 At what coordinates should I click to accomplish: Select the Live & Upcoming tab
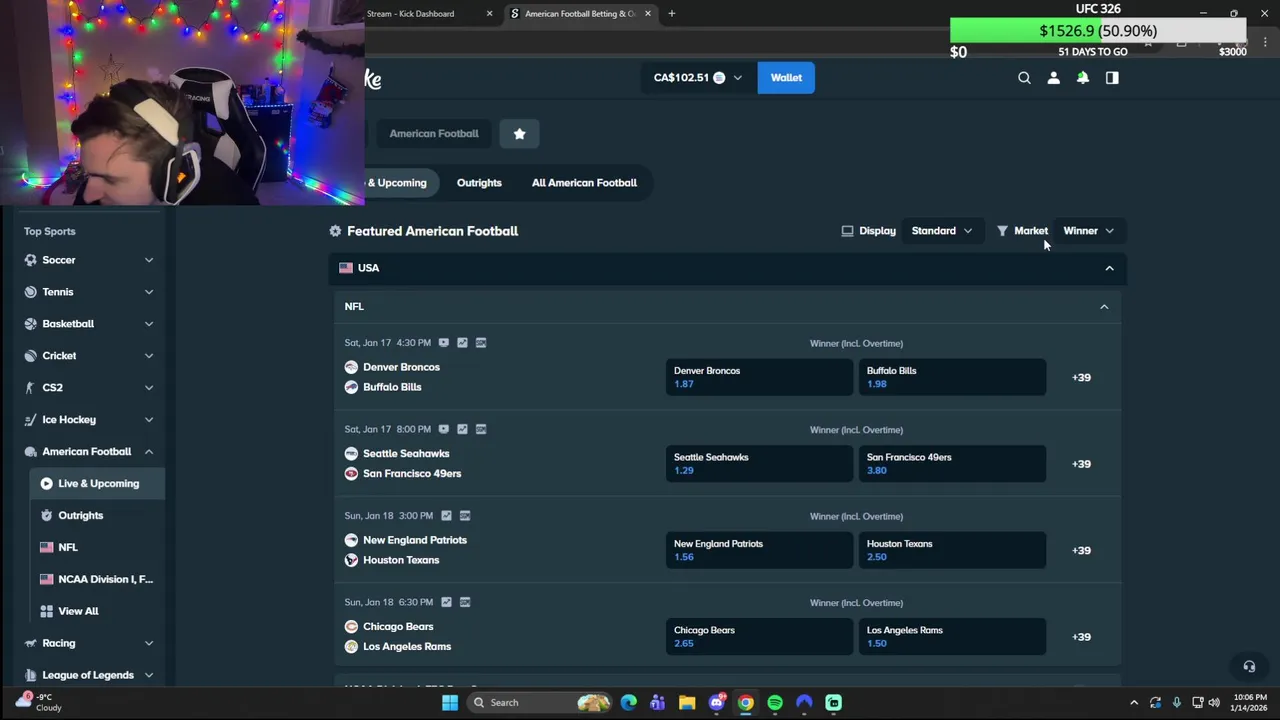tap(398, 183)
